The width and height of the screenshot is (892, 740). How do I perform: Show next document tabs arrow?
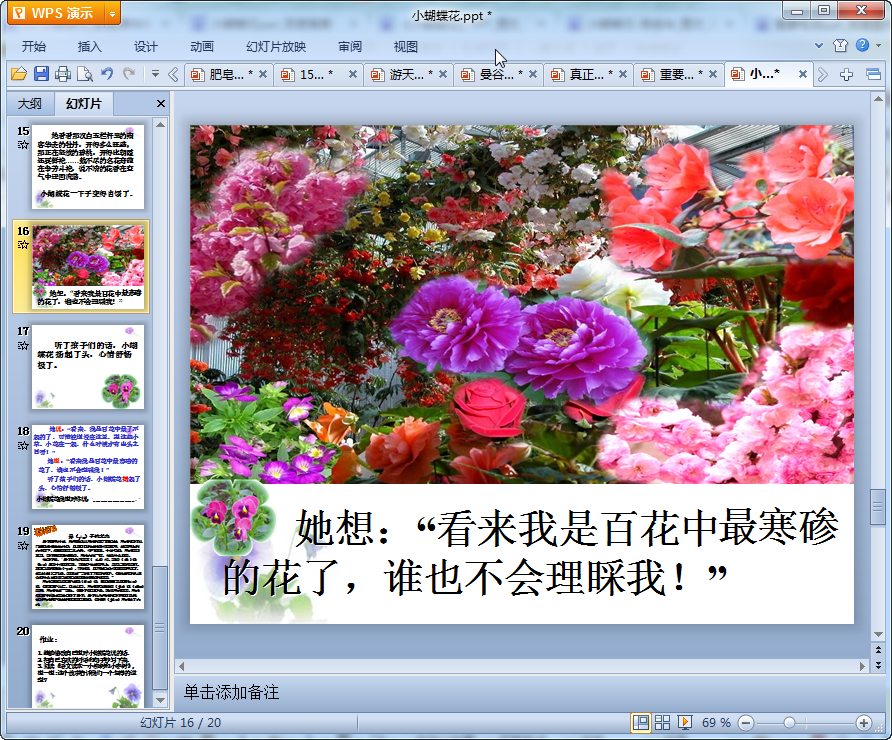(823, 74)
